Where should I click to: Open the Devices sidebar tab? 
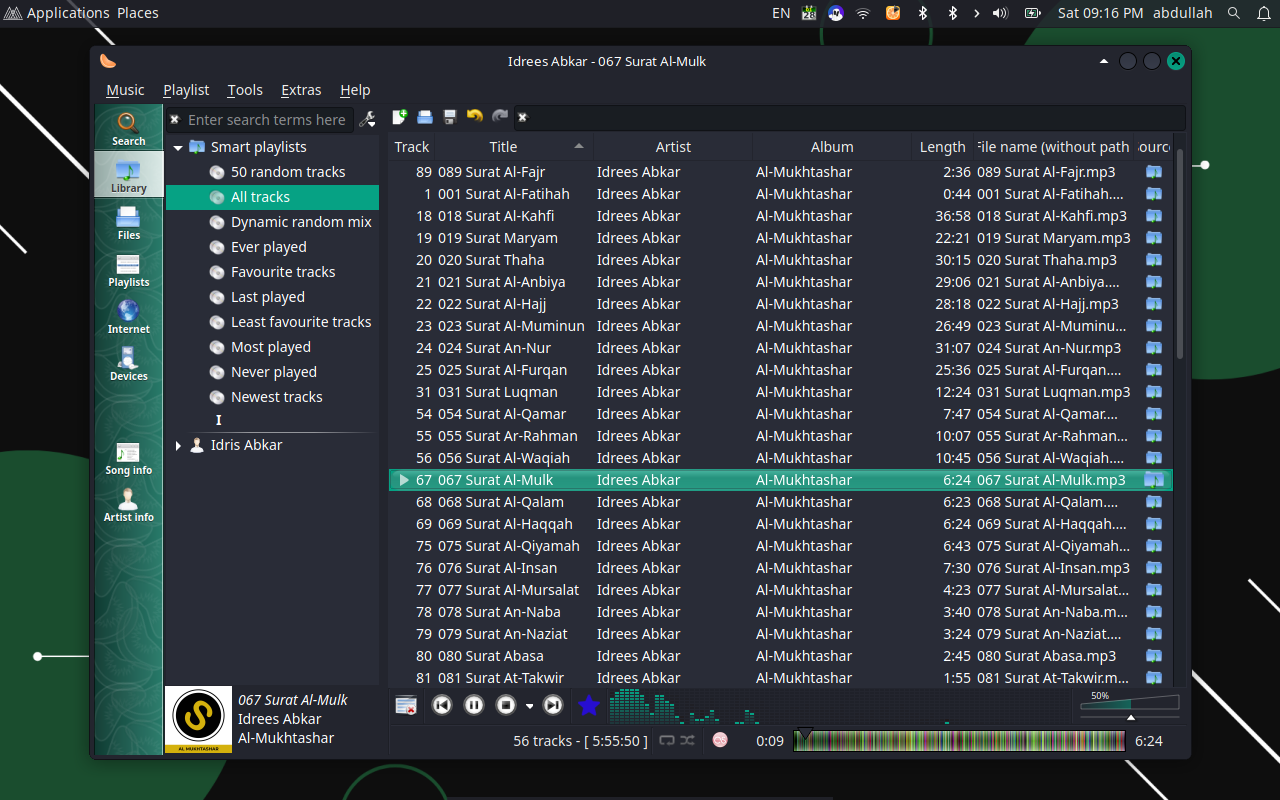[x=128, y=363]
